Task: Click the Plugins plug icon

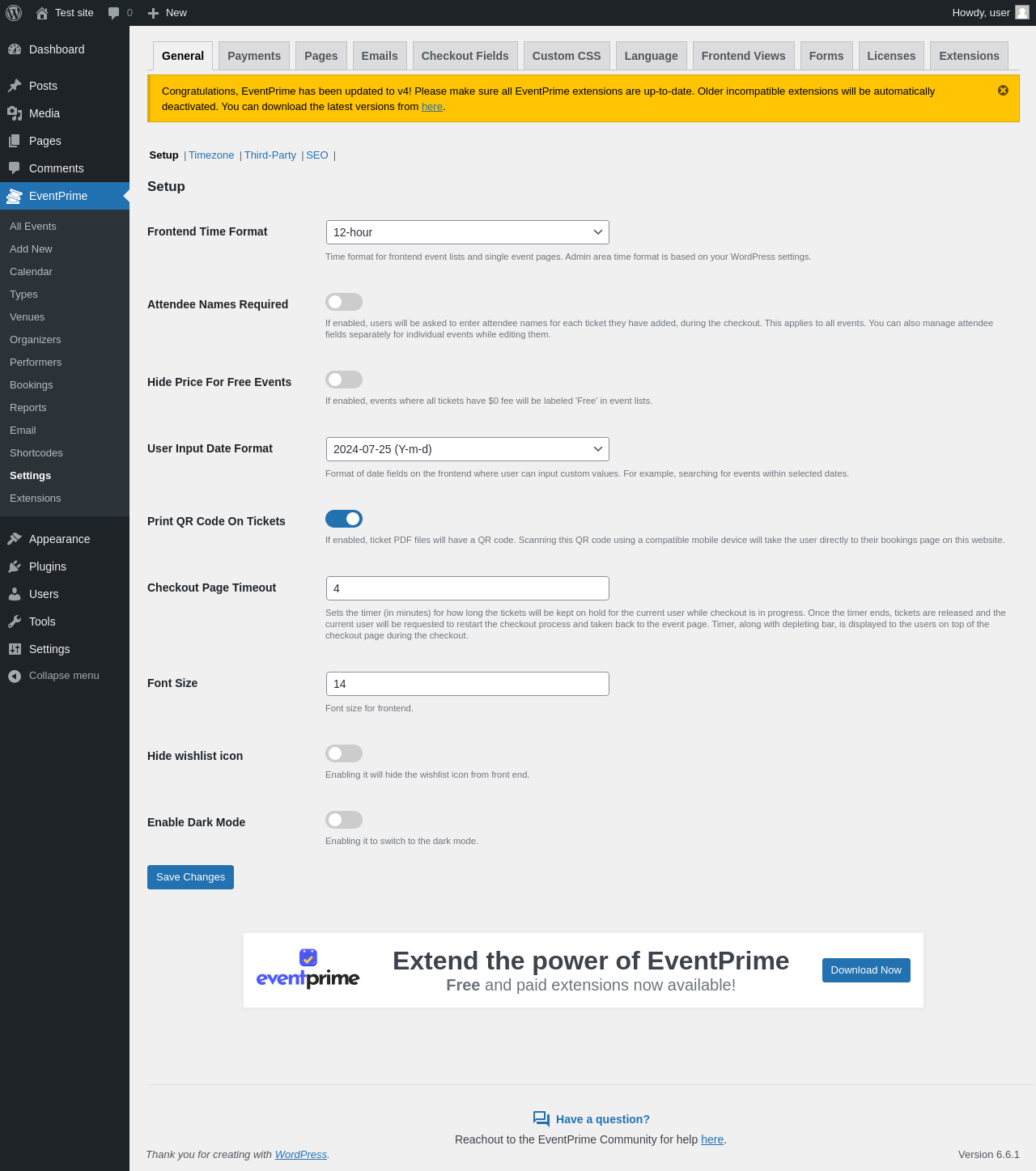Action: pyautogui.click(x=15, y=566)
